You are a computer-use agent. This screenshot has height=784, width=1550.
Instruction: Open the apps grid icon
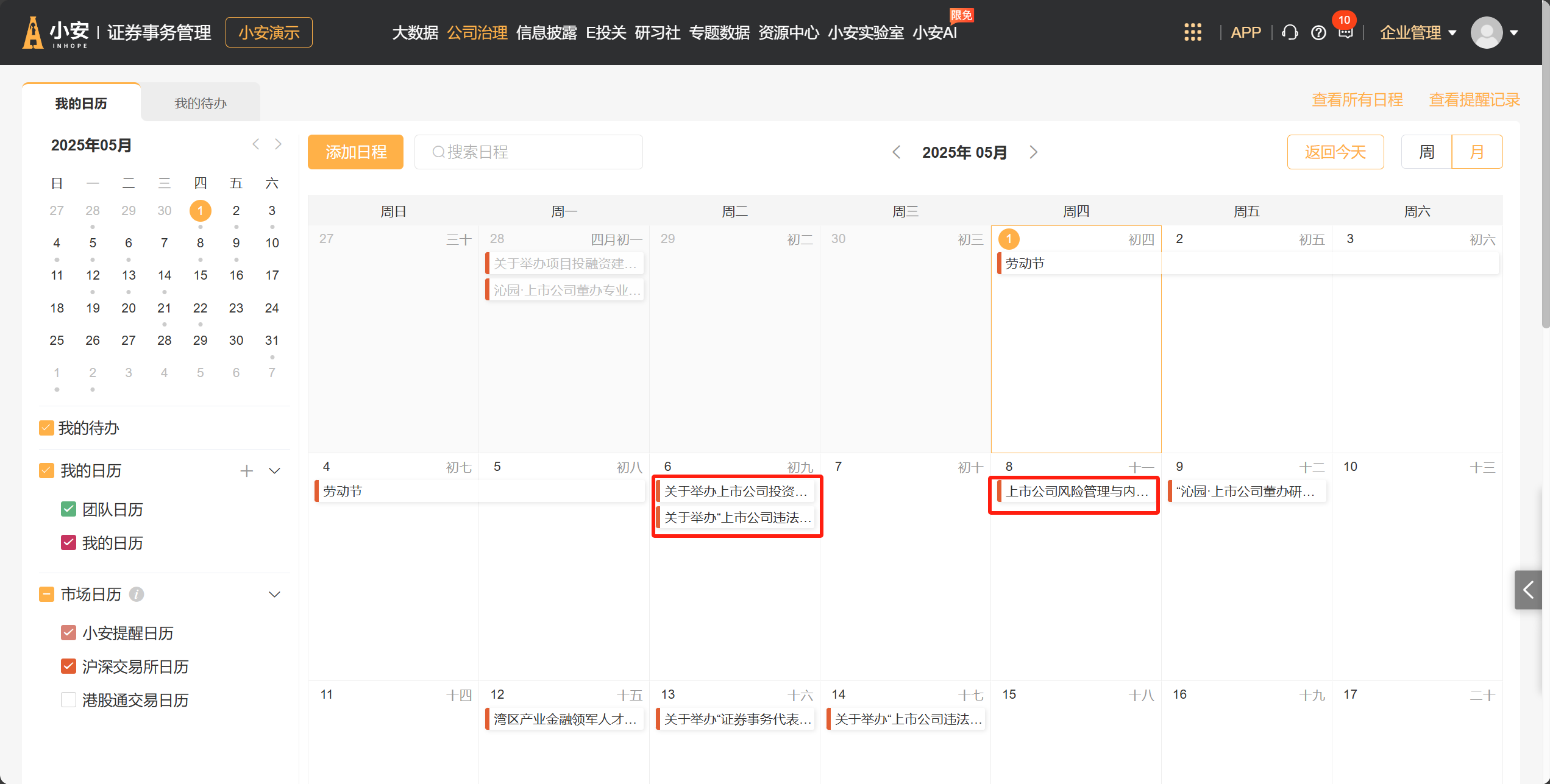(1193, 32)
